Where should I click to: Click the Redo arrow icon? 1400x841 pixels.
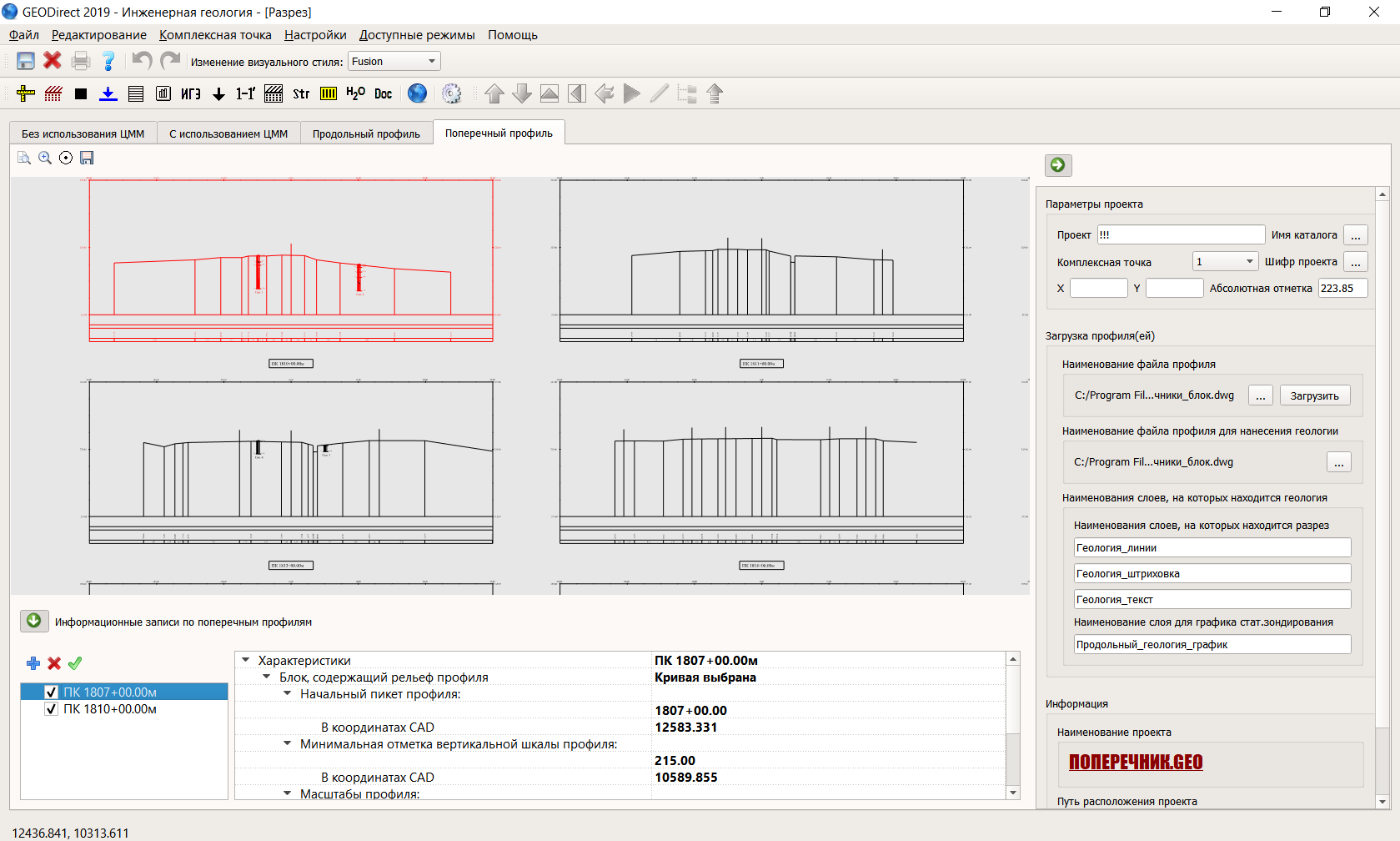[x=170, y=60]
